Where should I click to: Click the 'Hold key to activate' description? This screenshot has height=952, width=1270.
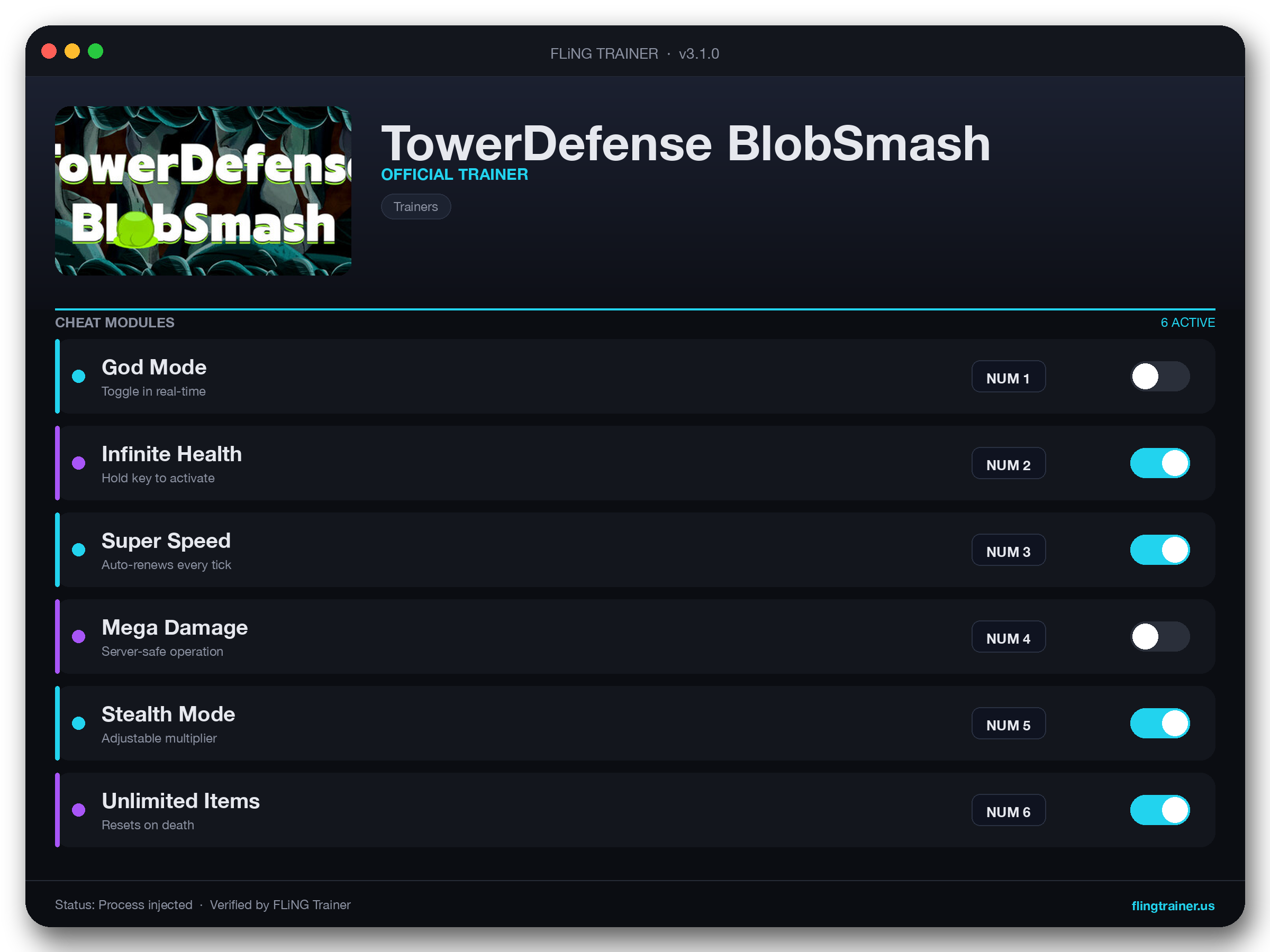pos(158,478)
